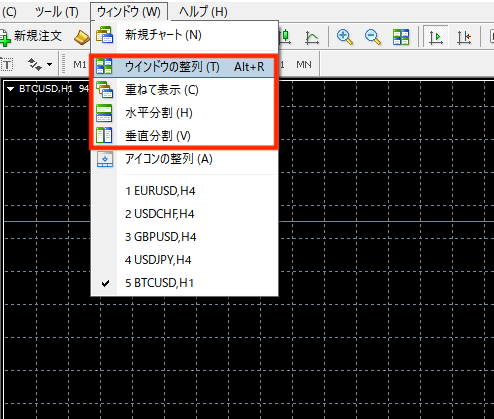The image size is (494, 419).
Task: Toggle the auto scroll chart icon
Action: click(435, 37)
